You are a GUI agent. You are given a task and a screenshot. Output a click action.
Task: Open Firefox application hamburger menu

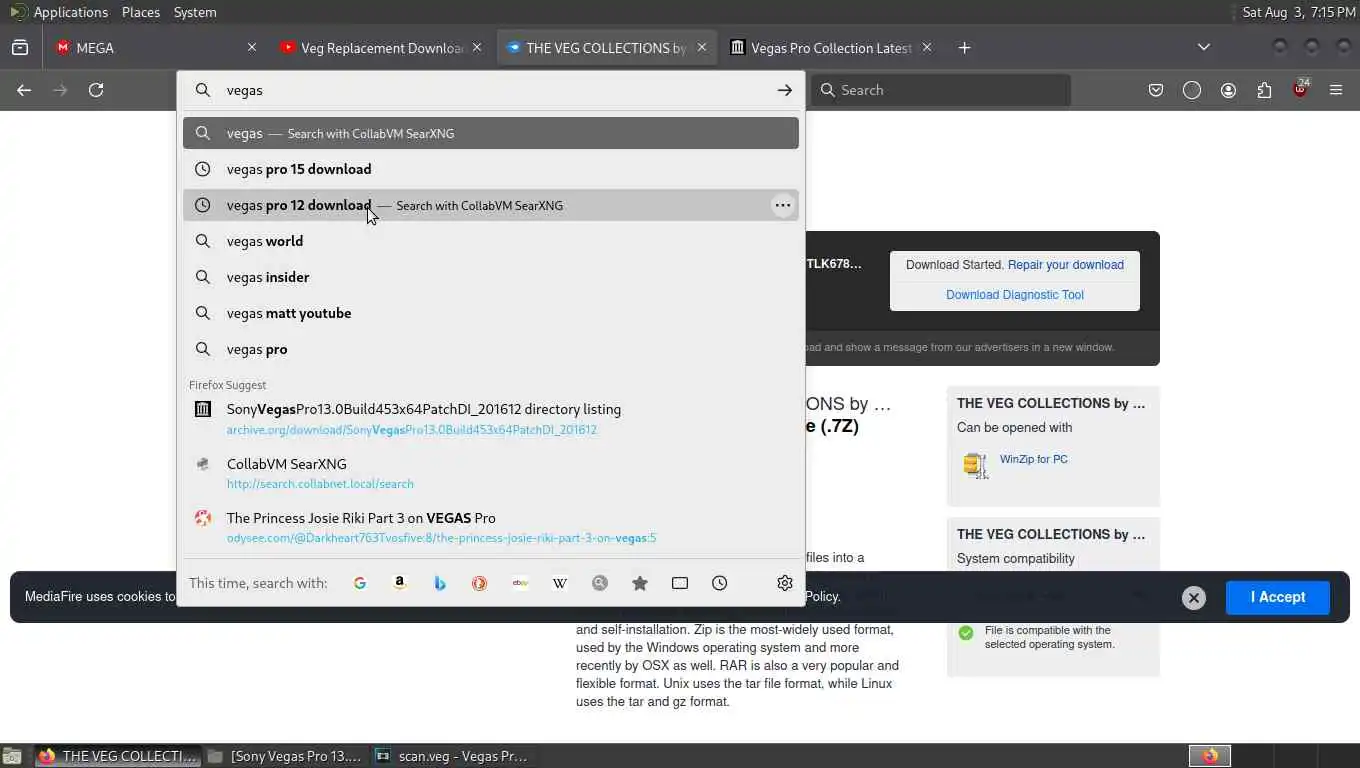click(1336, 90)
